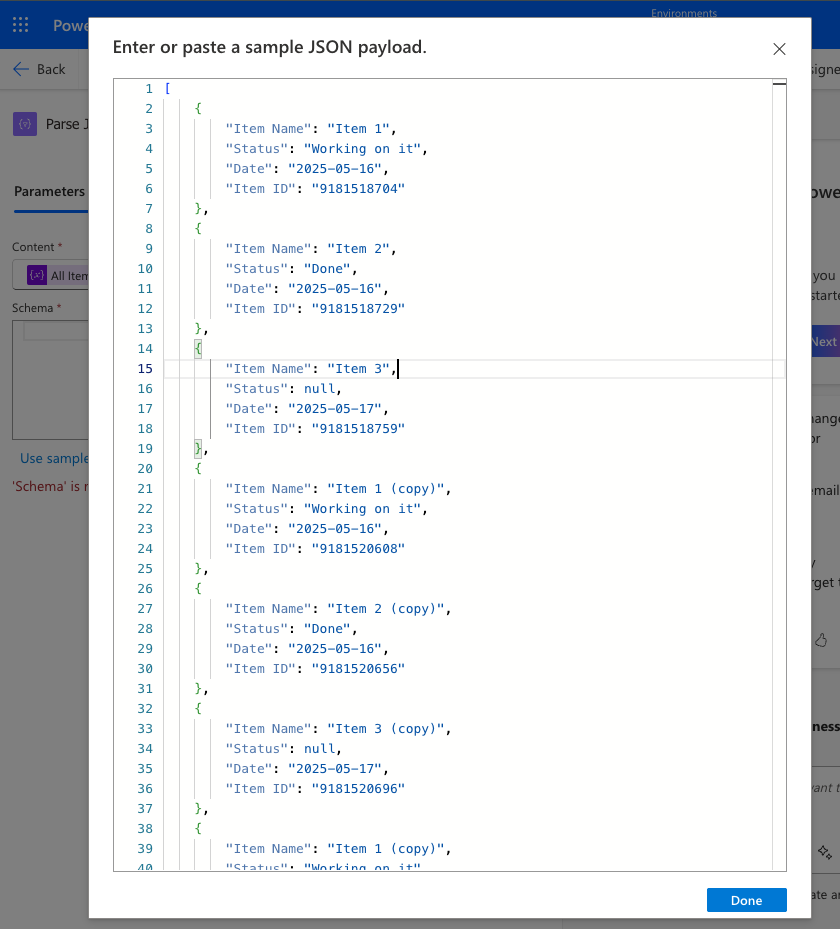The image size is (840, 929).
Task: Click line number 32 in the gutter
Action: click(x=145, y=709)
